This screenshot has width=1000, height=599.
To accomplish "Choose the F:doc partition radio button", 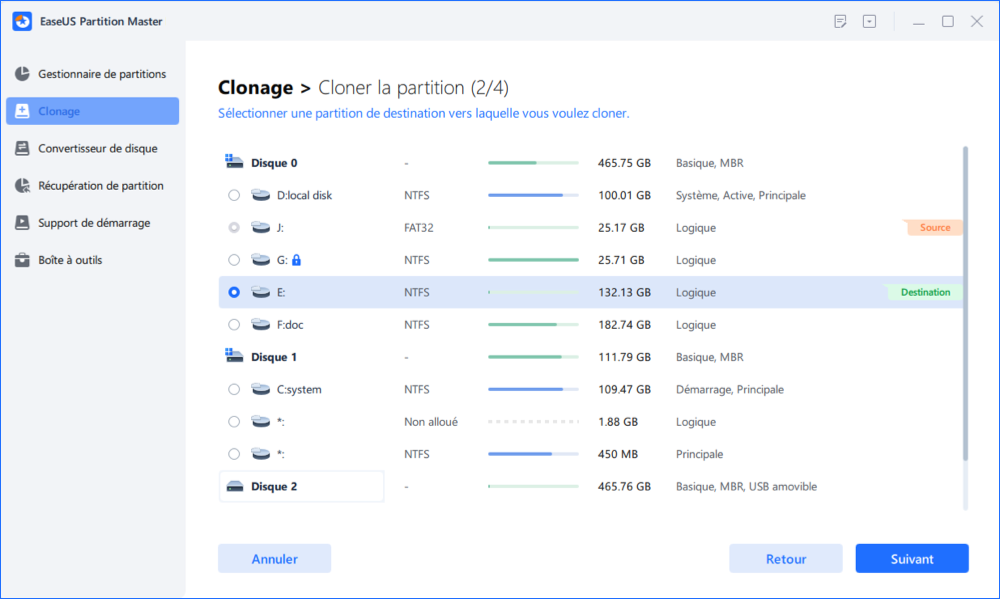I will (234, 325).
